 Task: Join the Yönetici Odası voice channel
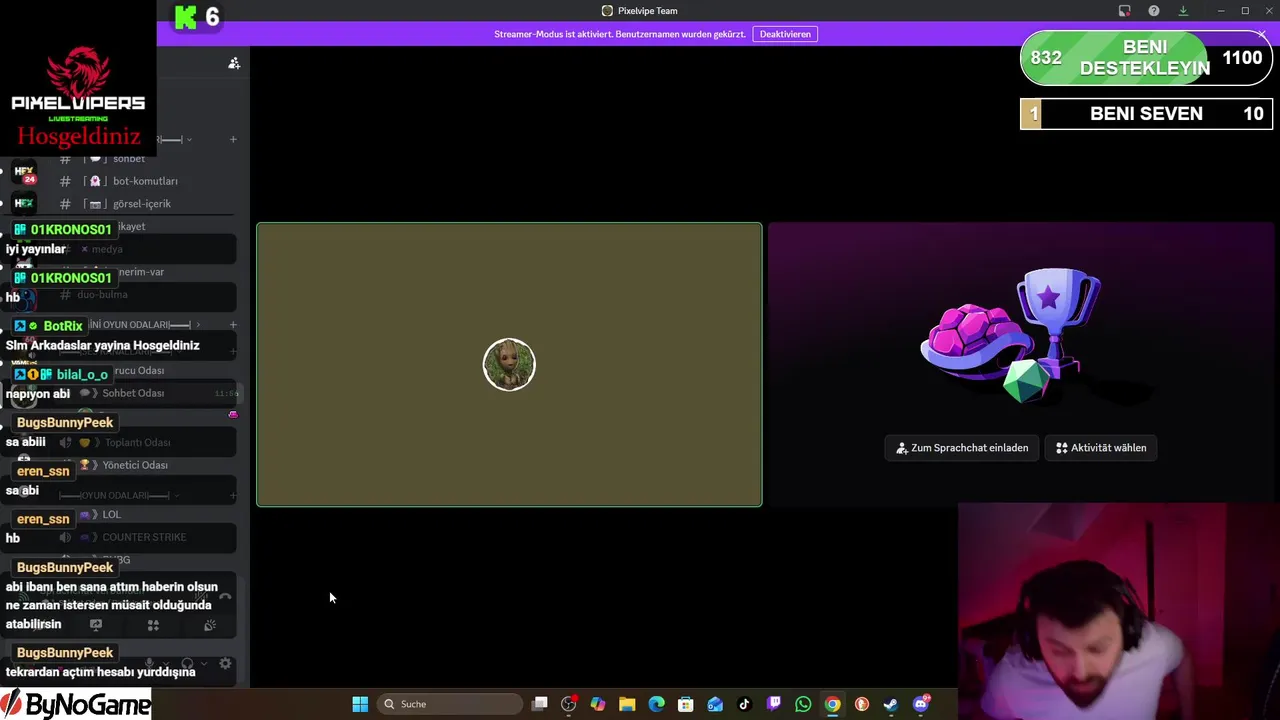tap(135, 465)
